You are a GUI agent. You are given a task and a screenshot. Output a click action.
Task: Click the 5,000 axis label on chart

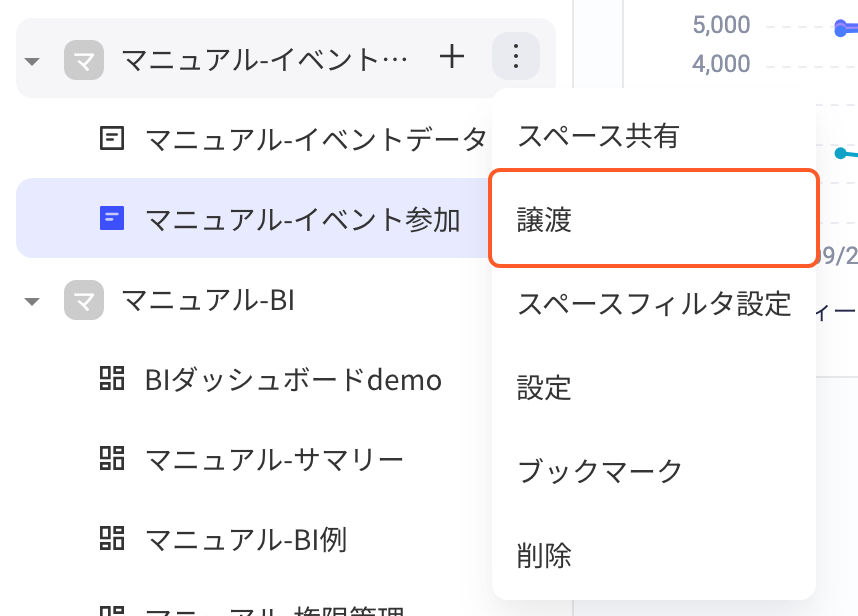click(x=721, y=25)
